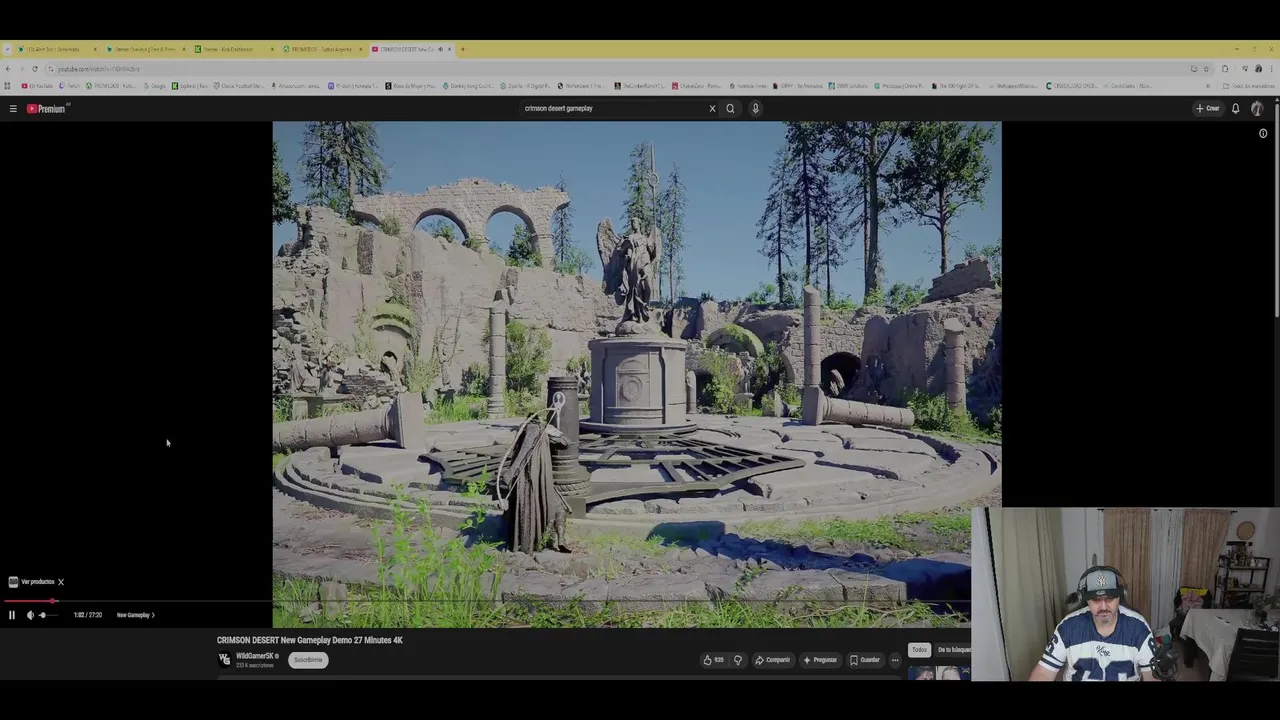Screen dimensions: 1280x720
Task: Open the video info icon at the page's right edge
Action: tap(1263, 133)
